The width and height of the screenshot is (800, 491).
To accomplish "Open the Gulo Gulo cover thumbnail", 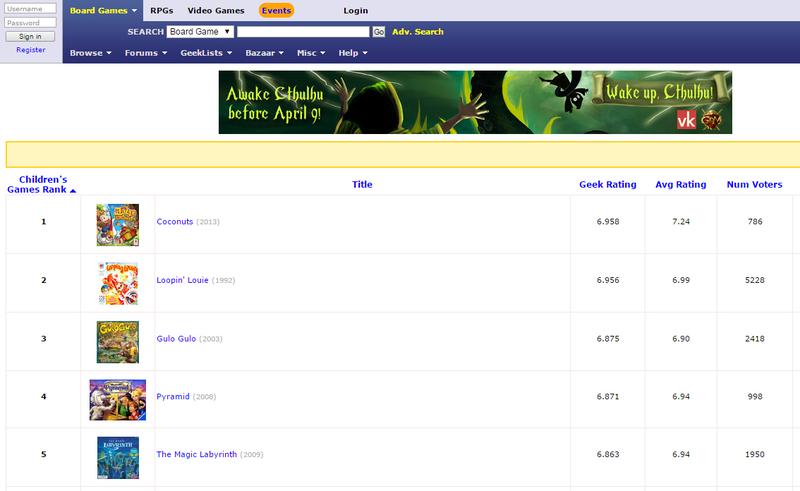I will coord(118,341).
